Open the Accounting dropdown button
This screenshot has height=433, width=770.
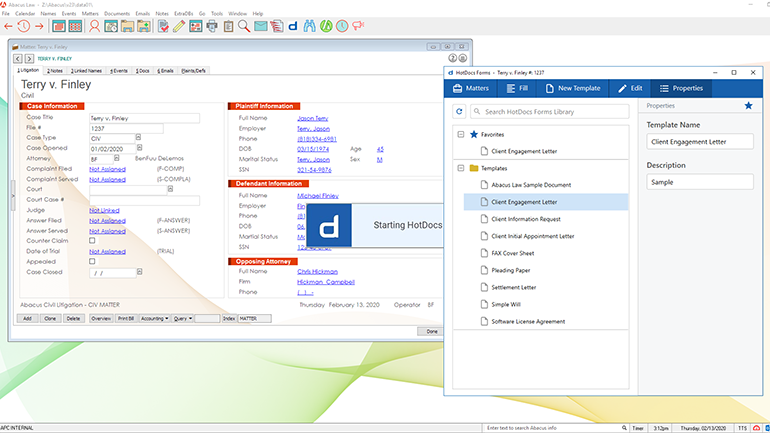[x=154, y=319]
